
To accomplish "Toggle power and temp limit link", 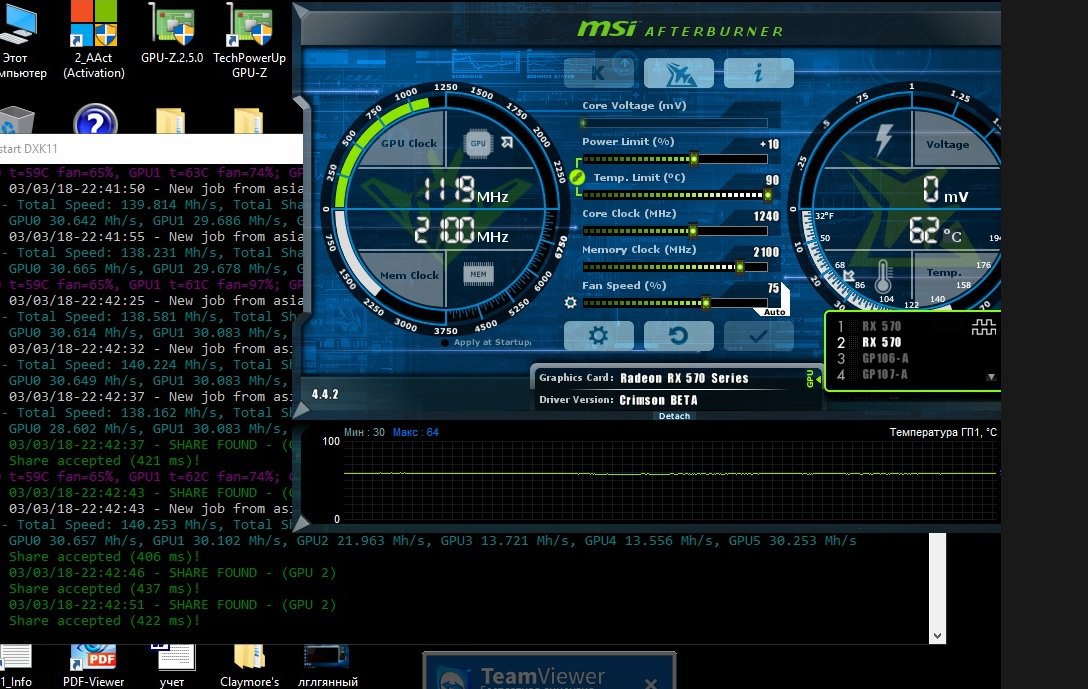I will pyautogui.click(x=575, y=177).
